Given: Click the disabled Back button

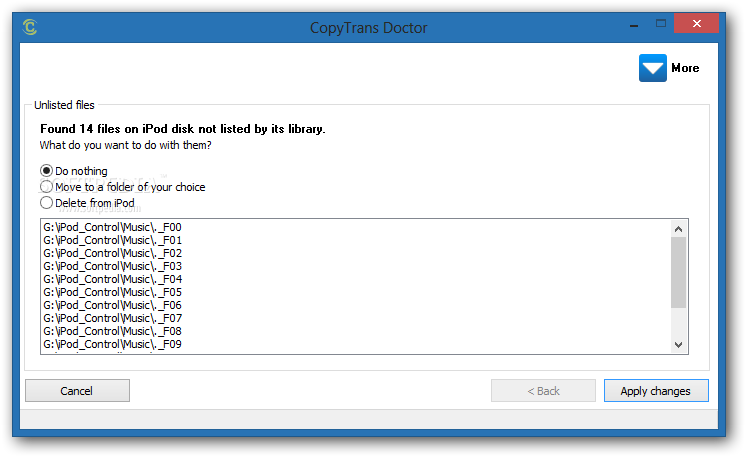Looking at the screenshot, I should pyautogui.click(x=543, y=390).
